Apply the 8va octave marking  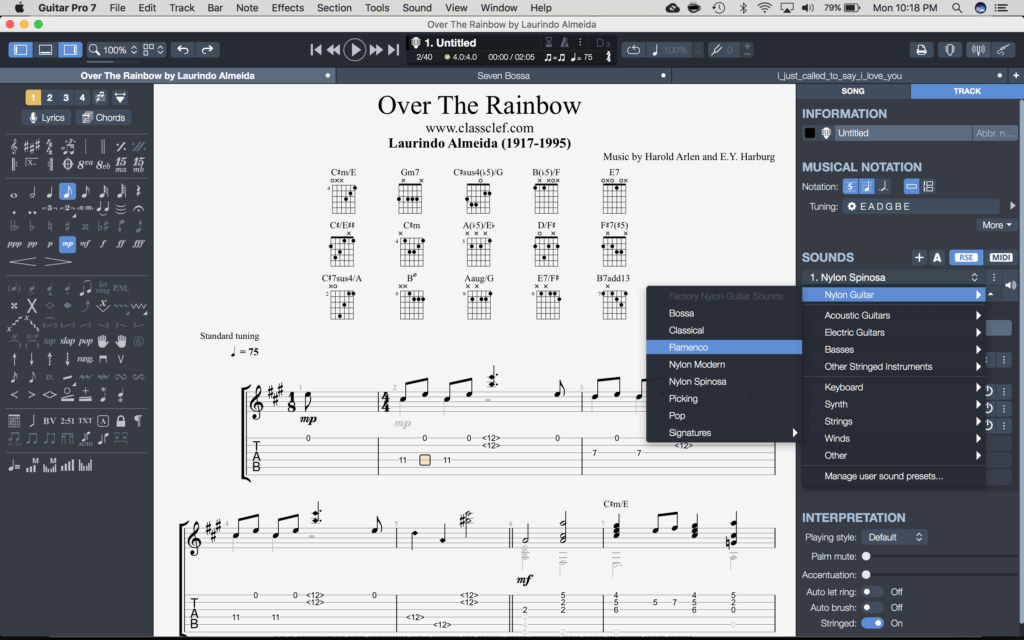coord(85,164)
